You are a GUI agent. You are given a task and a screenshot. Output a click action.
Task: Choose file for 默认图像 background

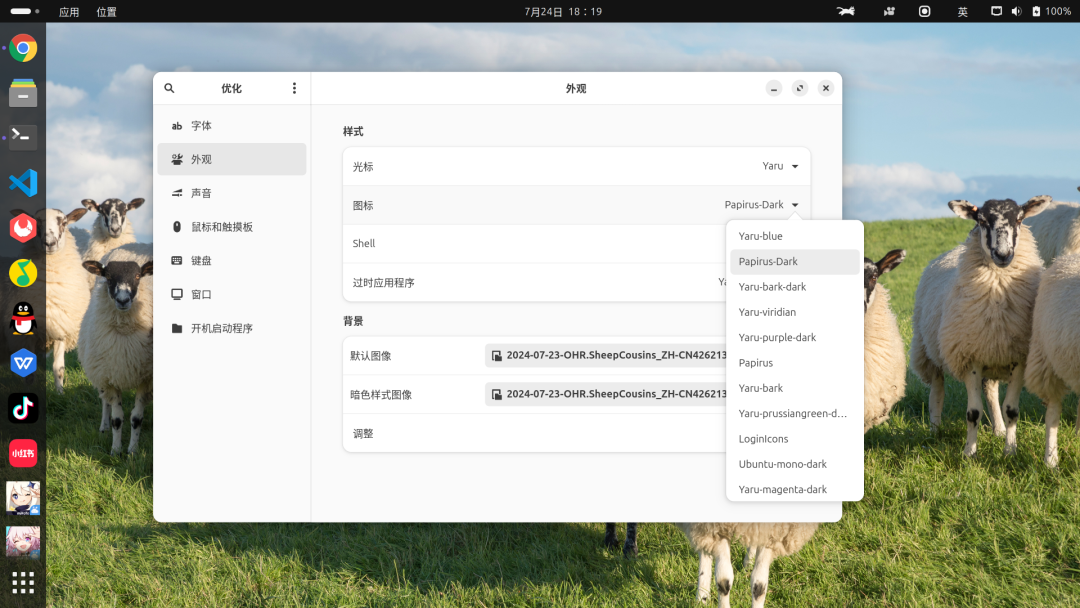[606, 355]
